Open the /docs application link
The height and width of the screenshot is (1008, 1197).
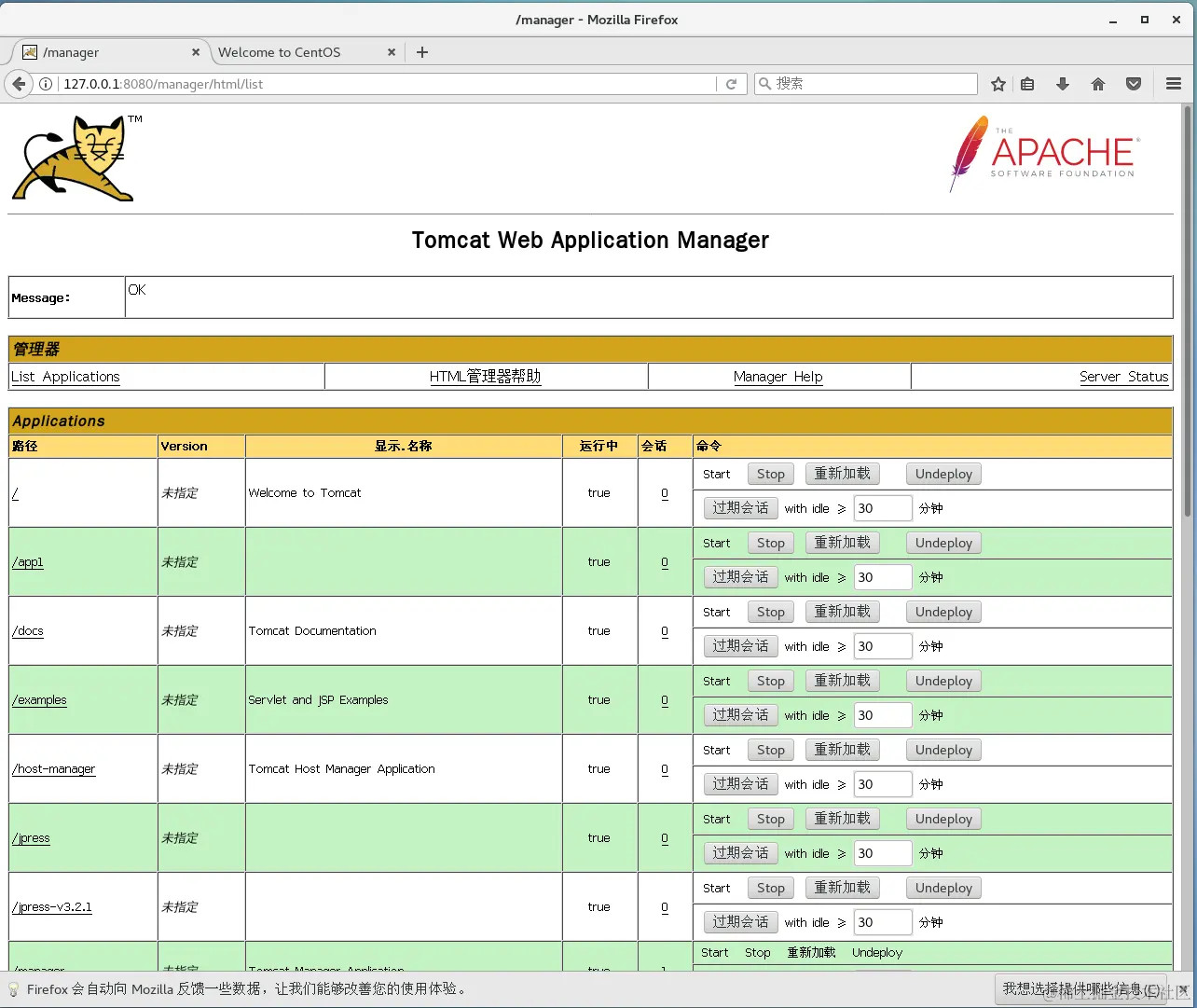tap(28, 631)
